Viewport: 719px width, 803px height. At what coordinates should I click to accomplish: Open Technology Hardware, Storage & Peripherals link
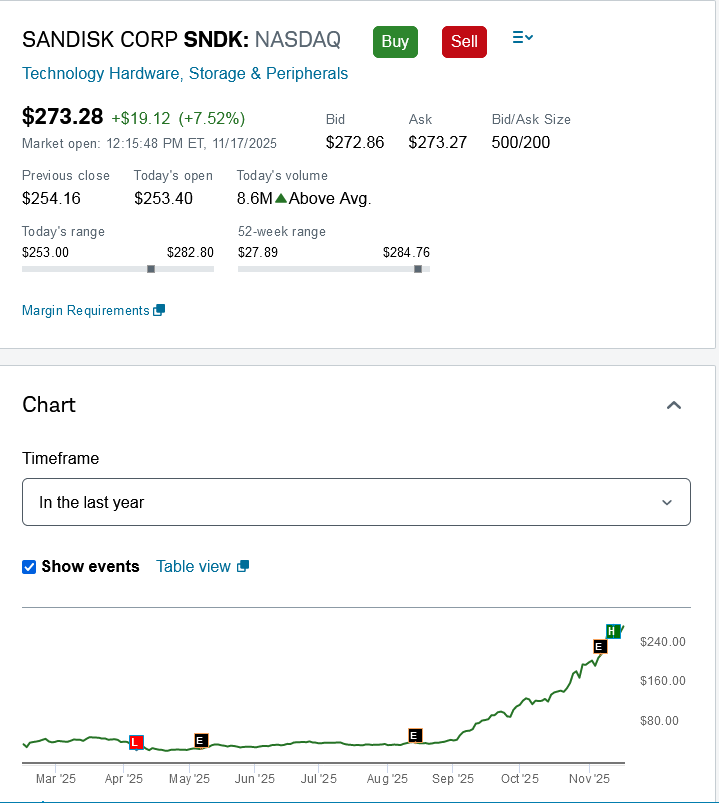(185, 74)
